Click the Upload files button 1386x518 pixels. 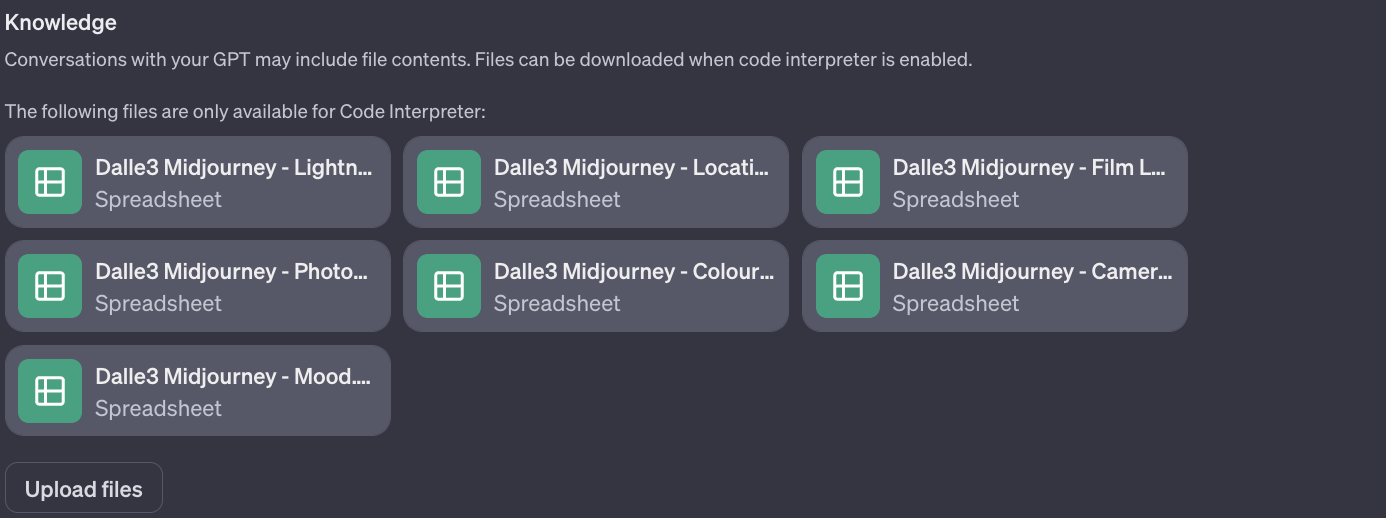[84, 489]
